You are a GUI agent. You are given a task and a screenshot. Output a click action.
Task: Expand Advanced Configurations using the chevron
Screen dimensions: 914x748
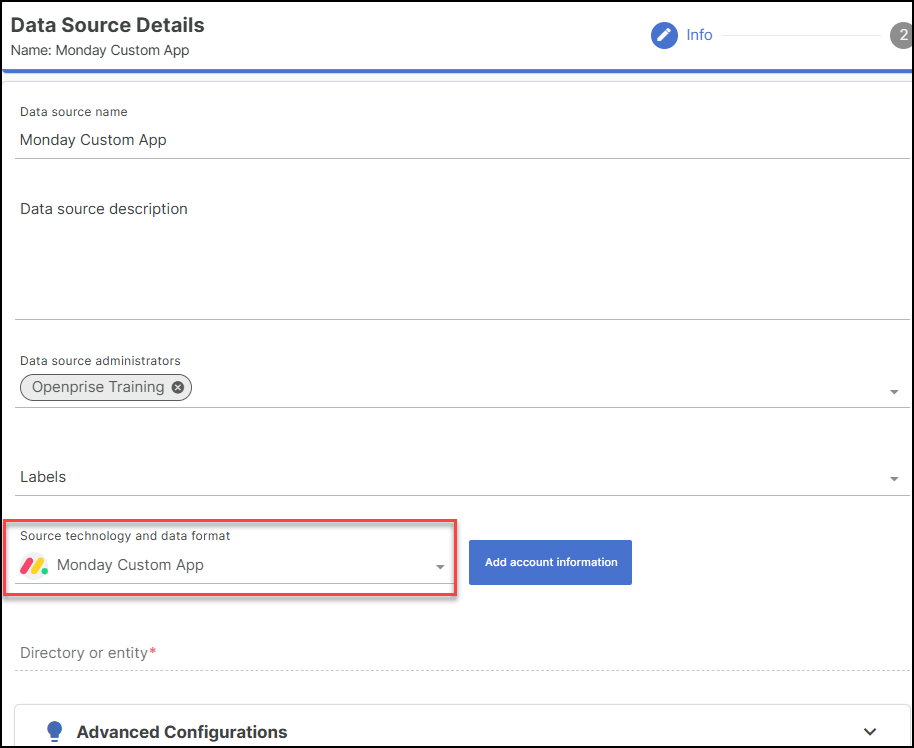click(869, 732)
